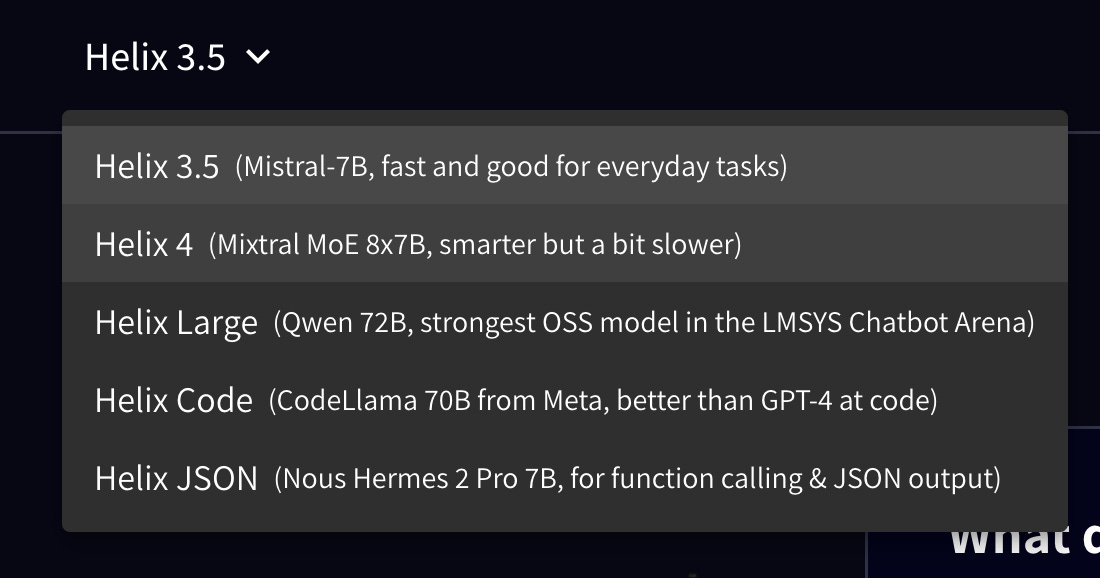The height and width of the screenshot is (578, 1100).
Task: Choose Helix JSON for function calling
Action: tap(545, 478)
